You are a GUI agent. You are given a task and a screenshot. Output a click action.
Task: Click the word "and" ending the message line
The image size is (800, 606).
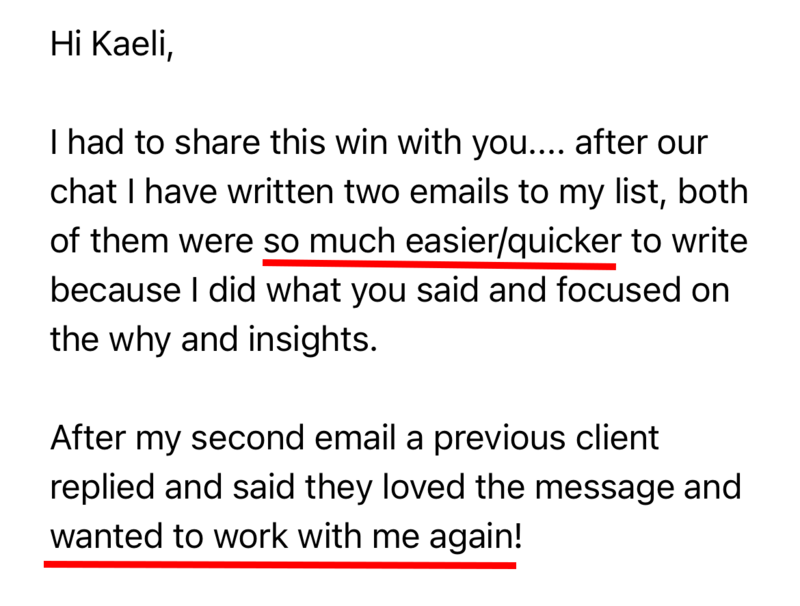click(712, 487)
